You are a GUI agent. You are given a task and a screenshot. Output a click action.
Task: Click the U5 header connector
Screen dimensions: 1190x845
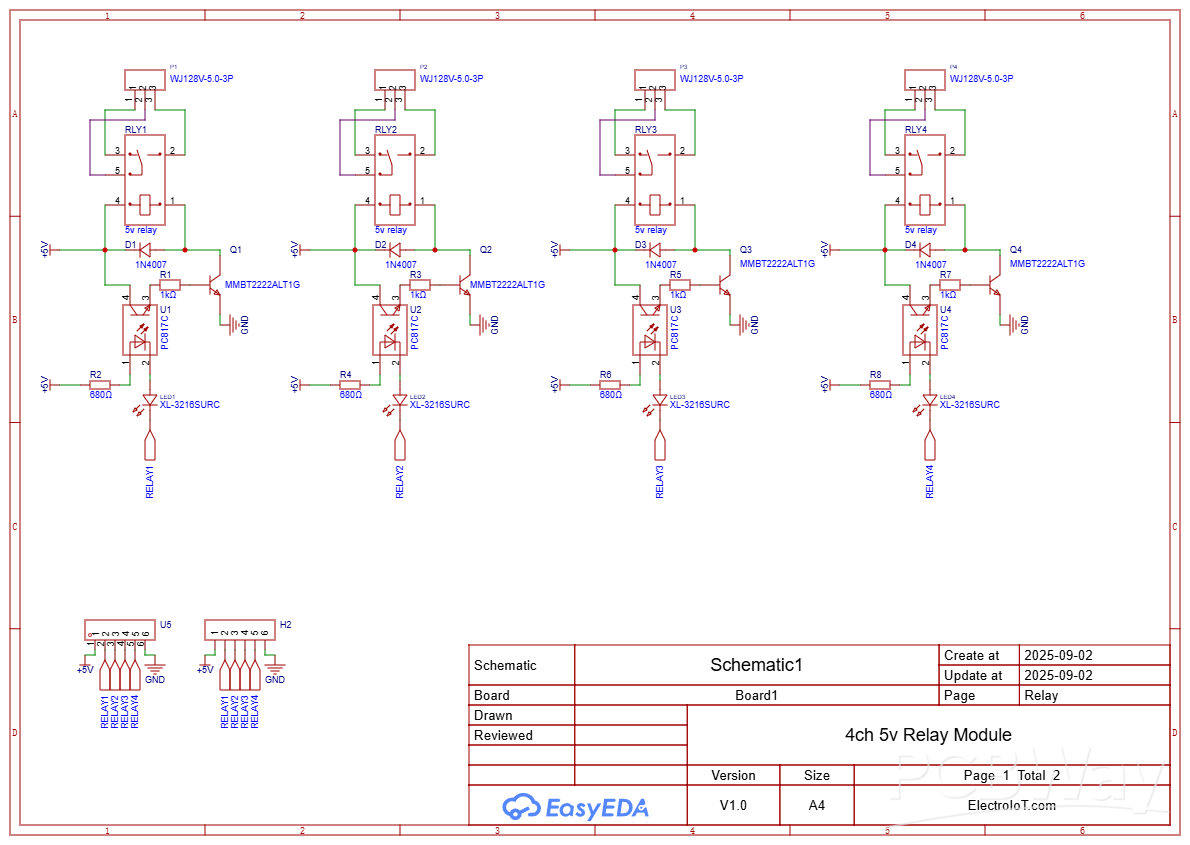[120, 630]
